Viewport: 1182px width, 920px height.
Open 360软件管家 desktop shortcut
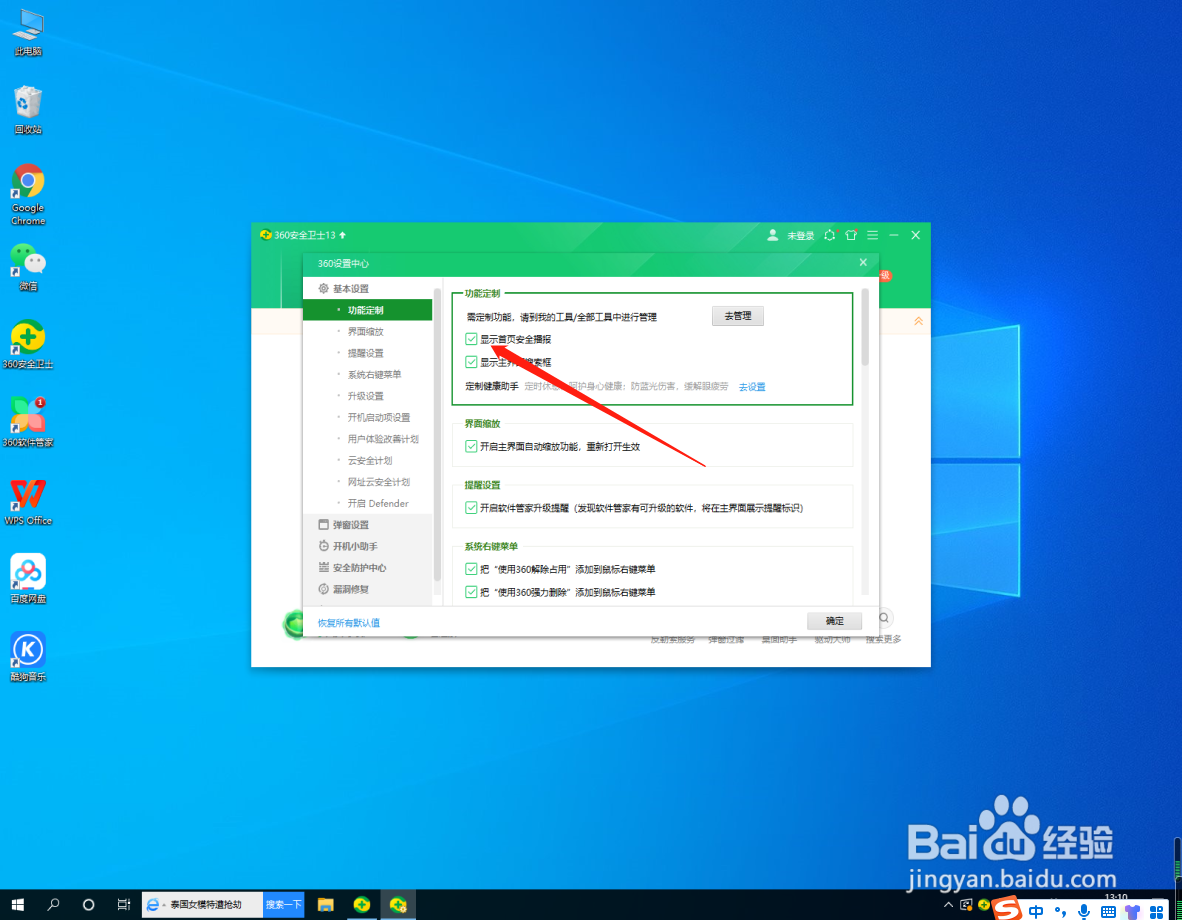pos(28,422)
